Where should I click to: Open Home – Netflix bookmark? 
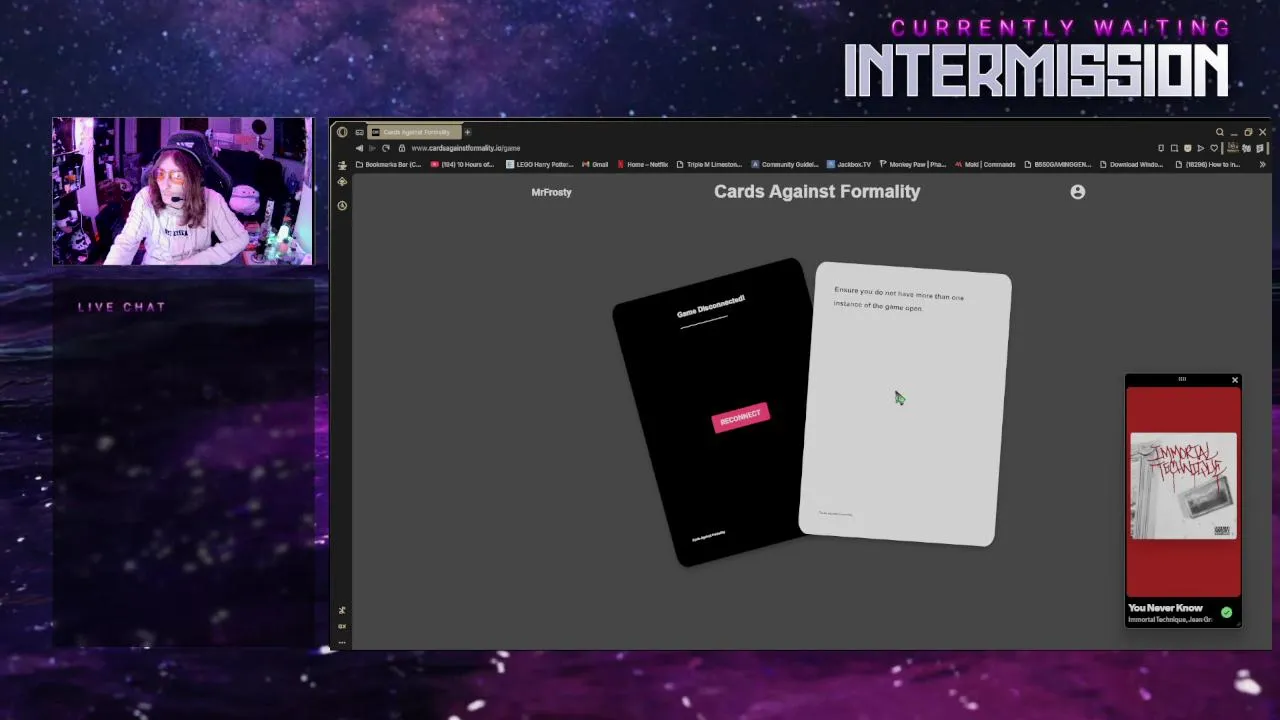click(x=642, y=165)
